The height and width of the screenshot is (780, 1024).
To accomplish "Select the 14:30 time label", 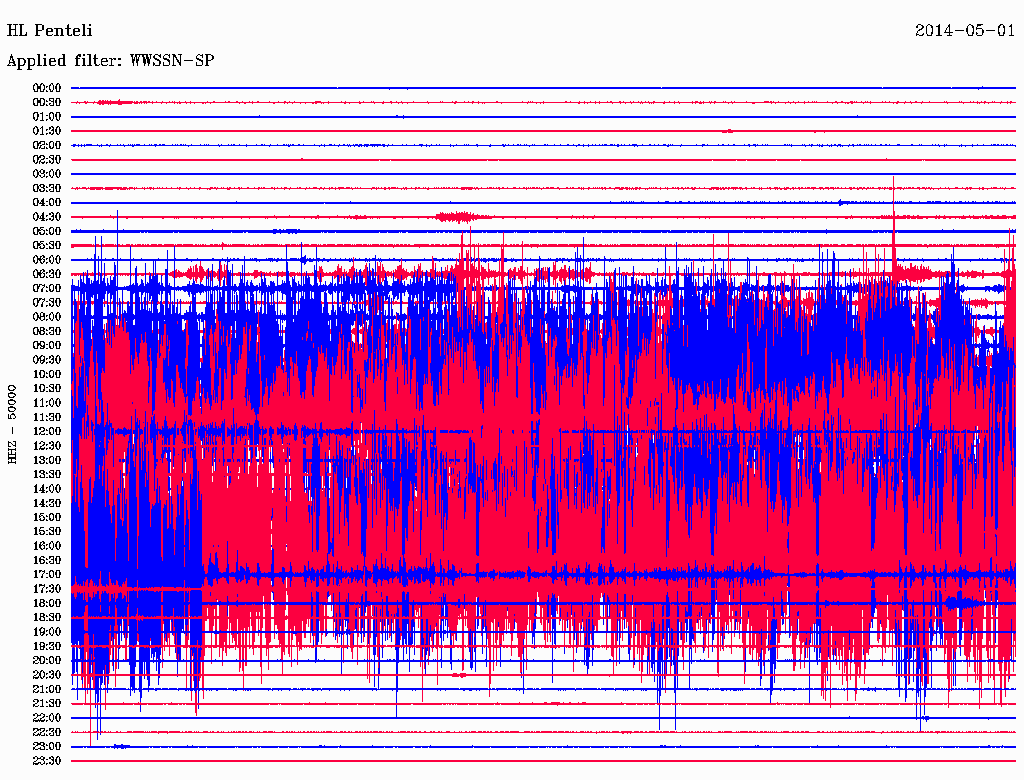I will coord(47,503).
